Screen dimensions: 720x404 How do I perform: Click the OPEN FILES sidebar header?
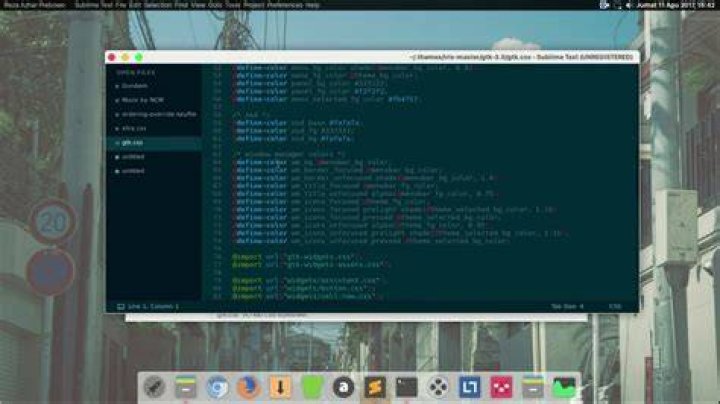pos(135,72)
